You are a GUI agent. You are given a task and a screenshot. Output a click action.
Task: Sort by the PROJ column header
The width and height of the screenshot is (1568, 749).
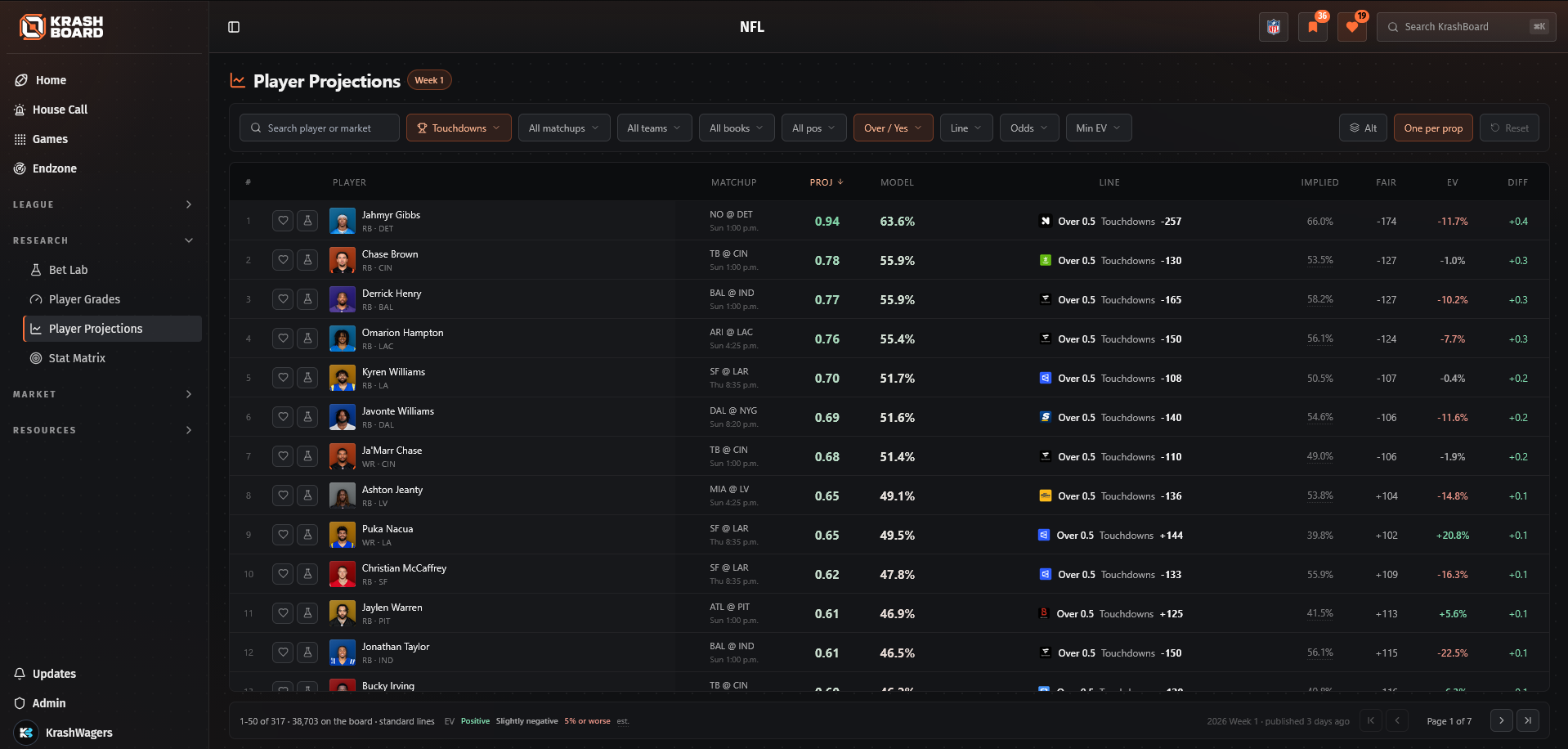[x=827, y=182]
